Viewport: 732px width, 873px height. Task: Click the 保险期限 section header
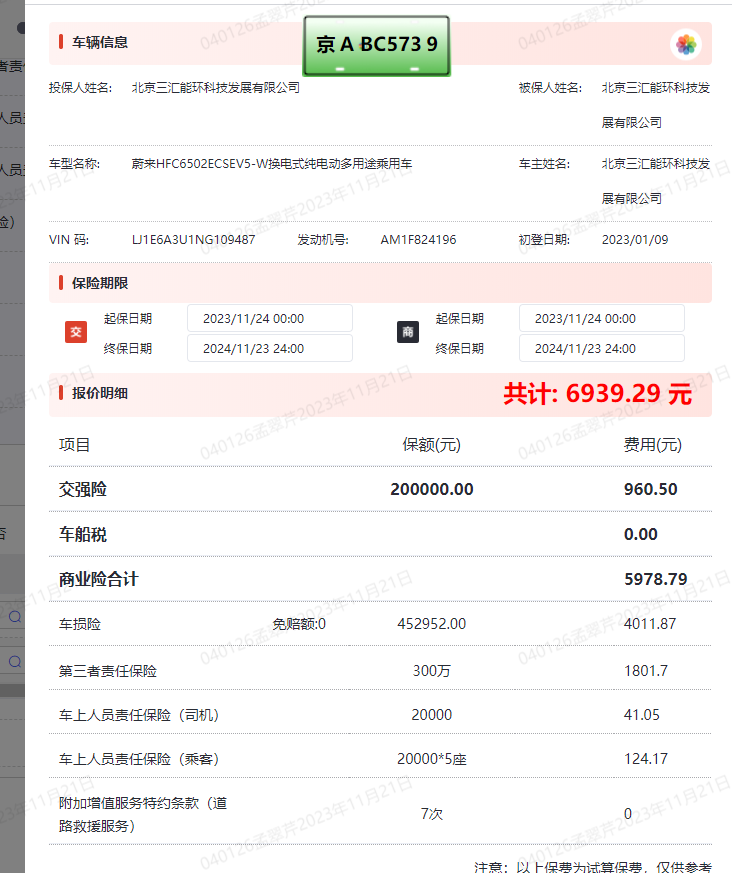99,284
